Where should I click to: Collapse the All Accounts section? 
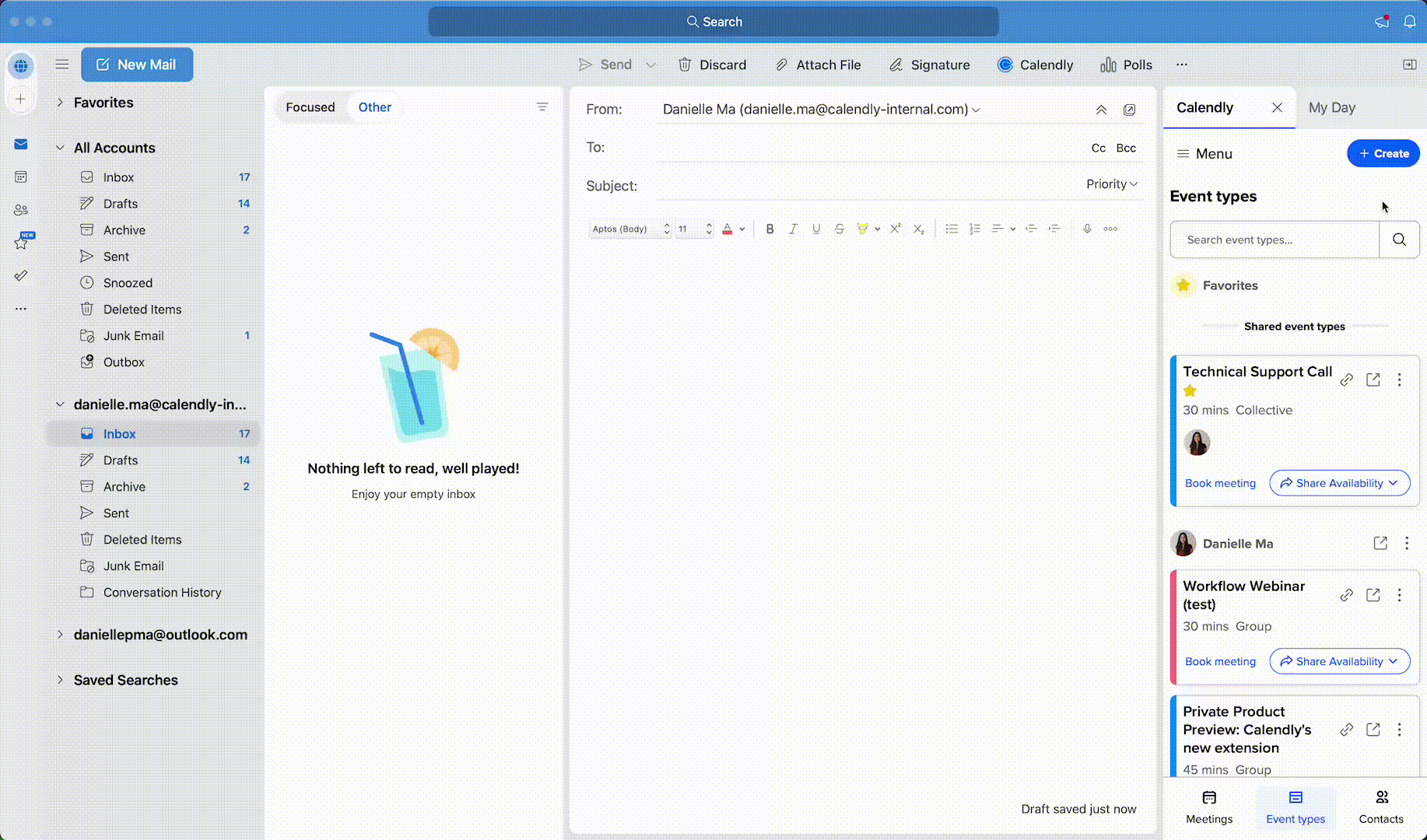click(x=60, y=147)
